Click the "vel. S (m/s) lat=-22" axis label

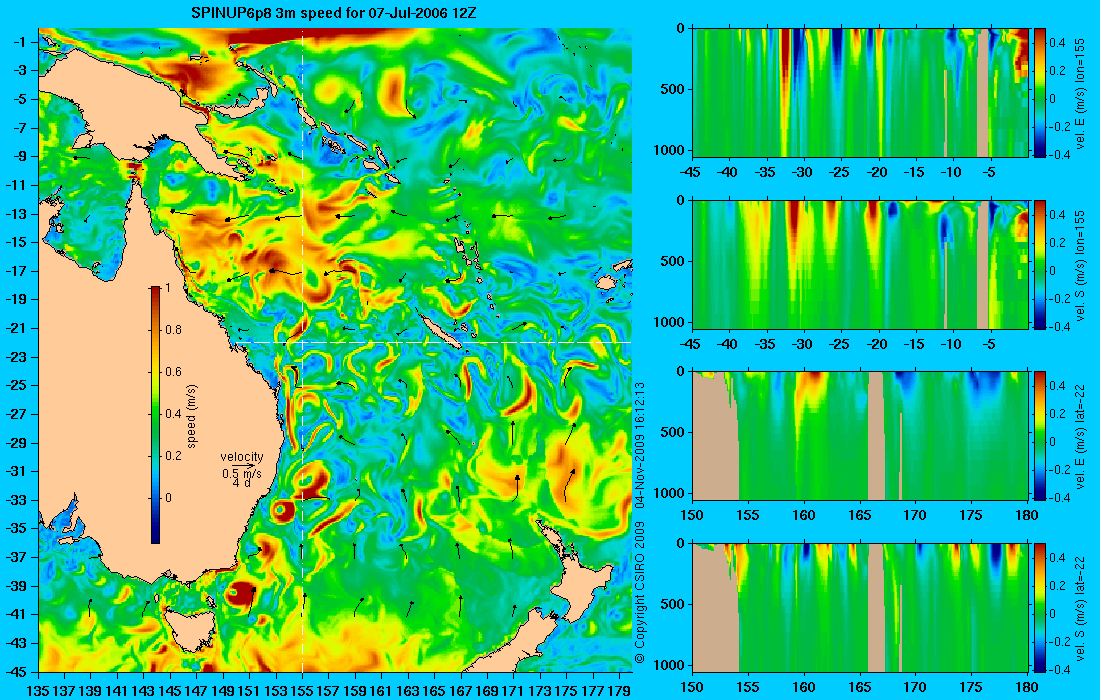point(1080,607)
